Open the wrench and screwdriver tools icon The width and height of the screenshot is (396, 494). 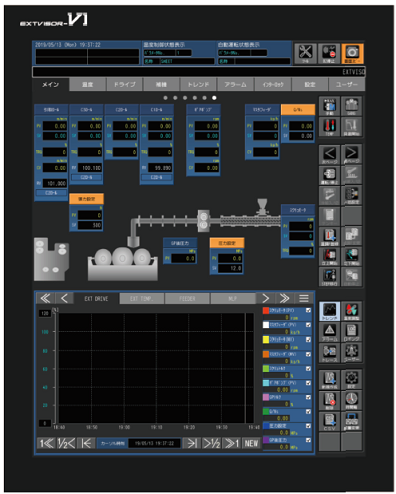[305, 53]
